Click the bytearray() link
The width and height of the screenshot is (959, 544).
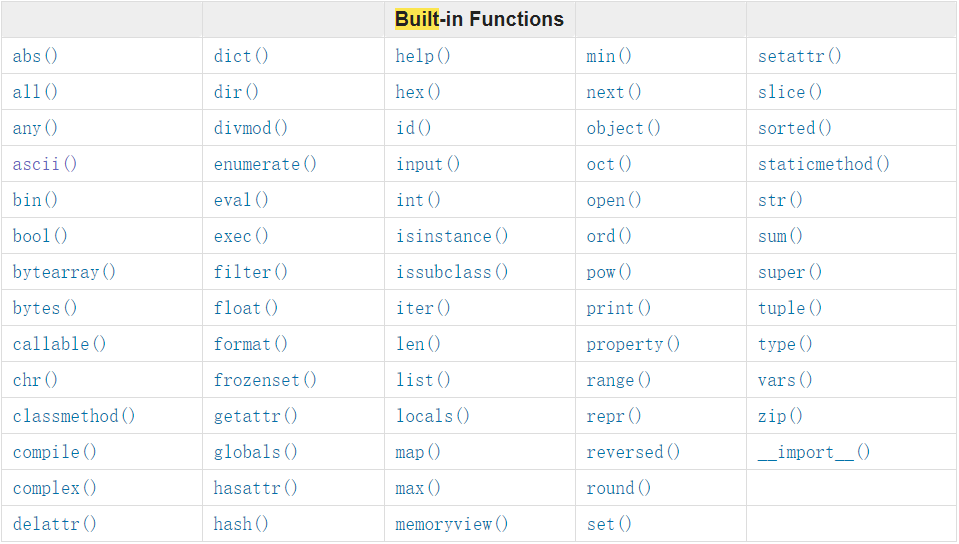click(x=64, y=272)
